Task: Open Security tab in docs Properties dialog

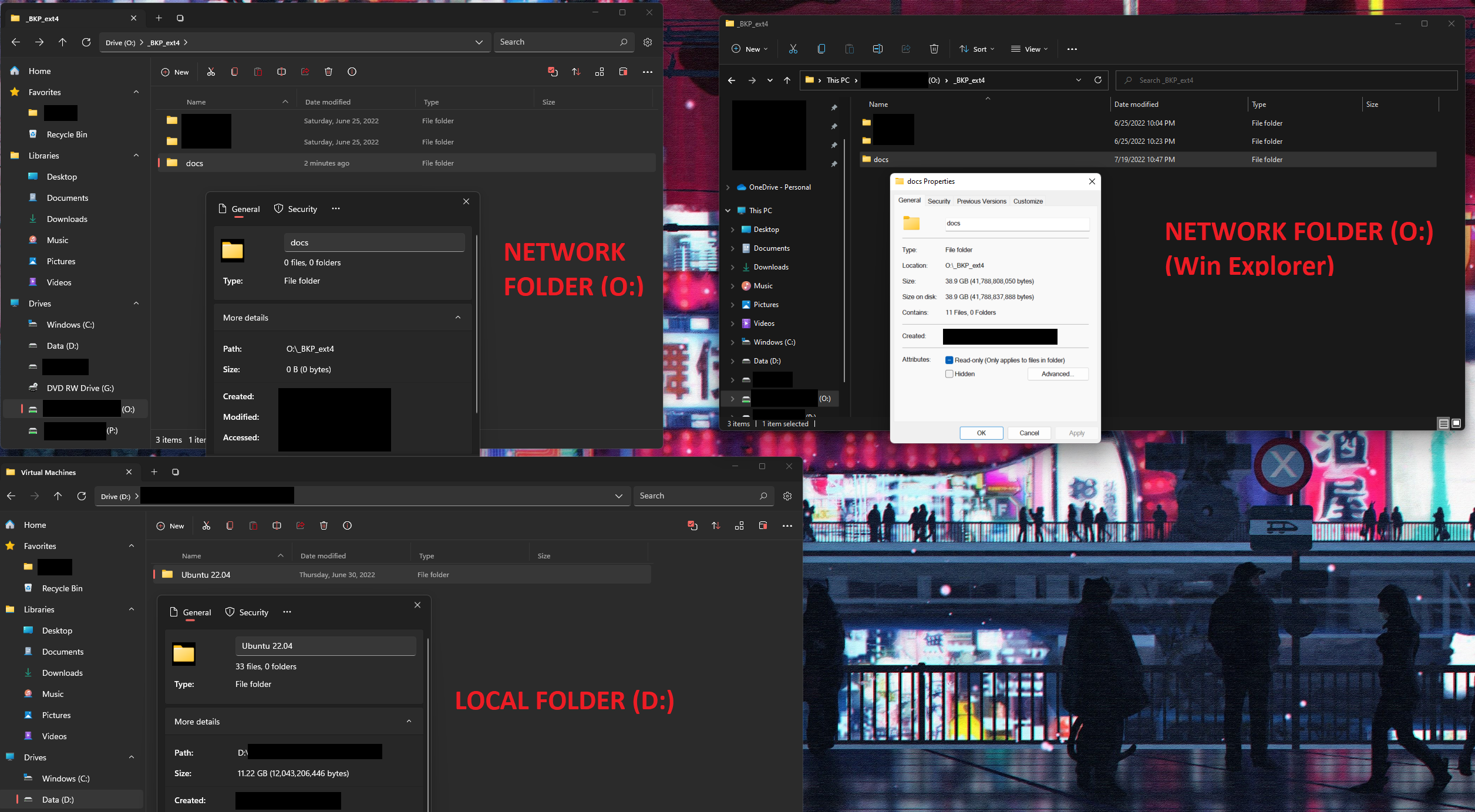Action: pos(938,201)
